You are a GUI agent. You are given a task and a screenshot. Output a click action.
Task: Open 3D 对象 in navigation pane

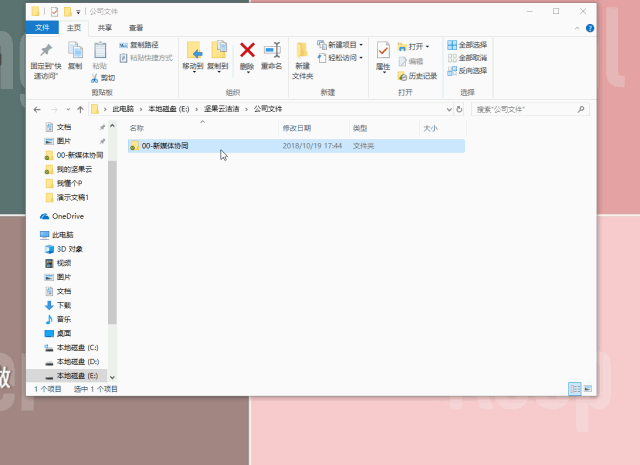tap(64, 249)
